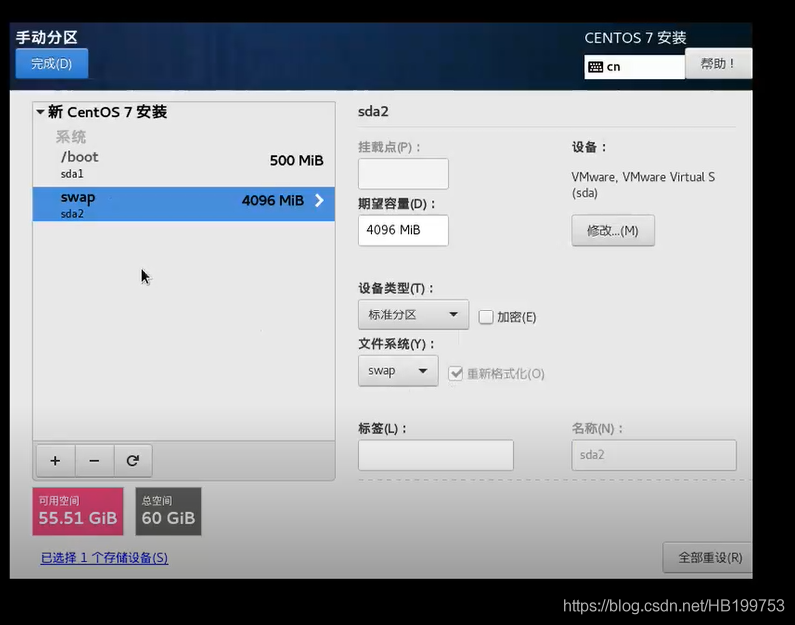Click the VMware Virtual S (sda) device text
This screenshot has width=795, height=625.
coord(643,185)
